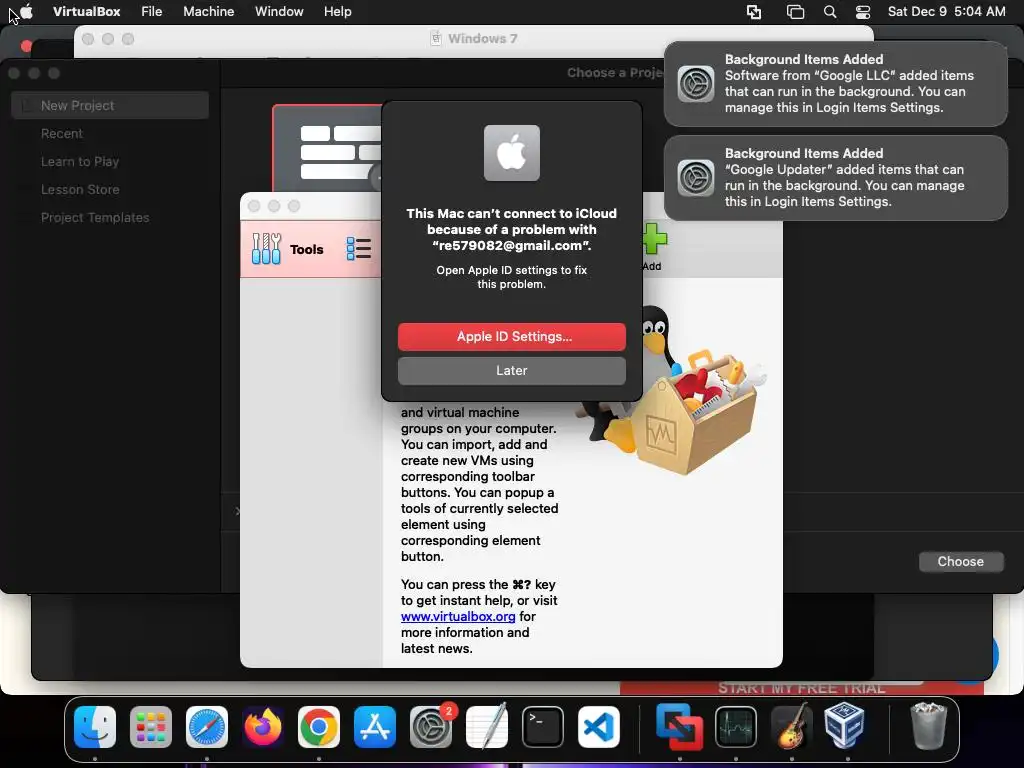Click the VMware Fusion menu bar icon
This screenshot has width=1024, height=768.
(x=754, y=12)
